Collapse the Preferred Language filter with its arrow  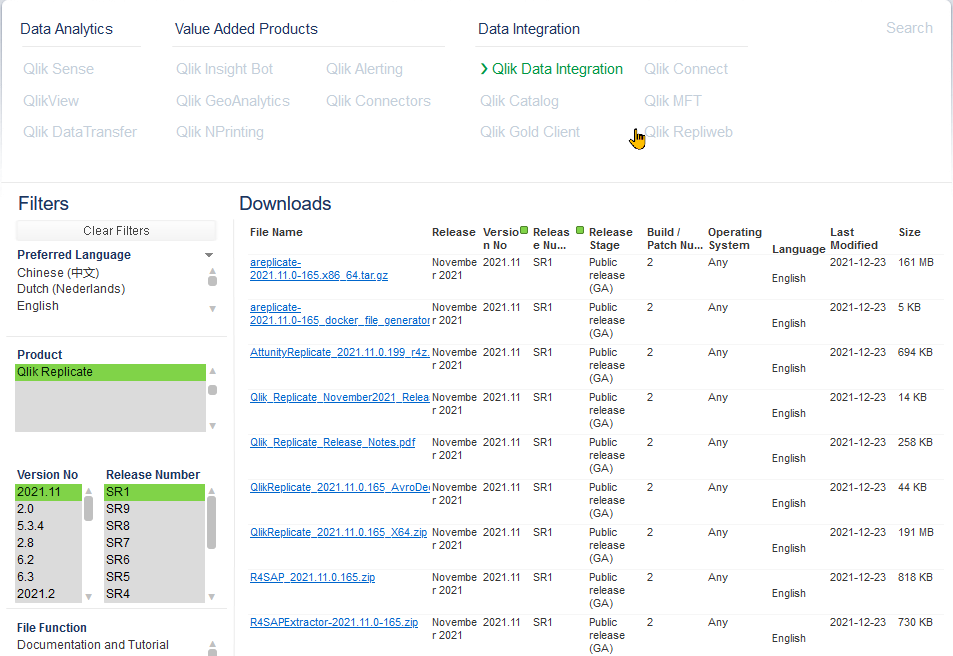point(209,254)
